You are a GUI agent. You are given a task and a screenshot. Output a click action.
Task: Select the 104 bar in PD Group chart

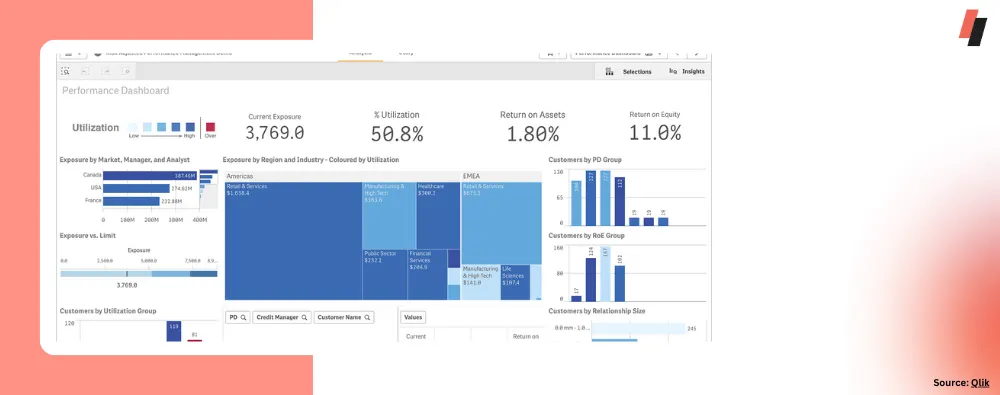pos(576,203)
